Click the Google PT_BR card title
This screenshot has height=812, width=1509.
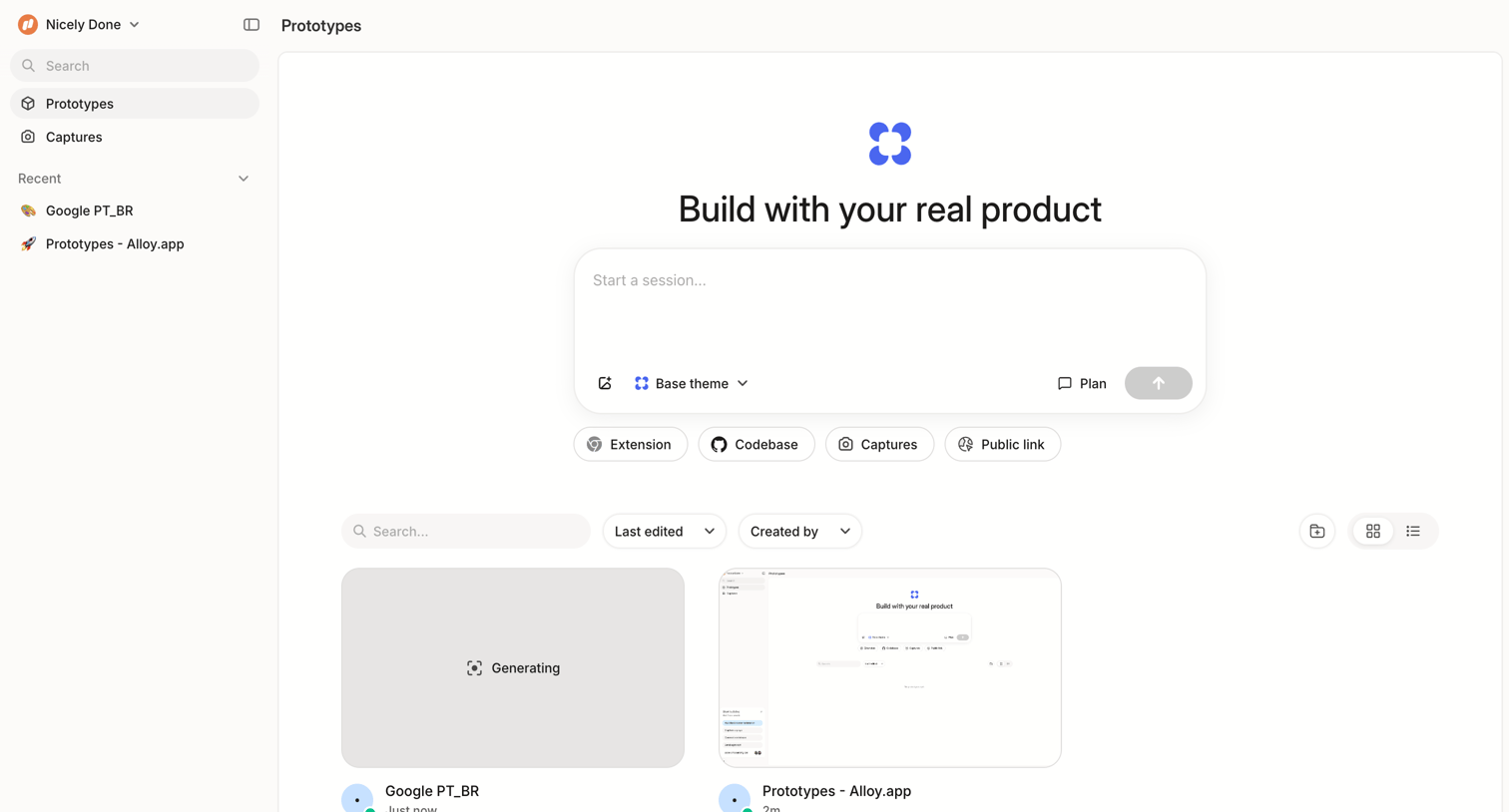432,791
